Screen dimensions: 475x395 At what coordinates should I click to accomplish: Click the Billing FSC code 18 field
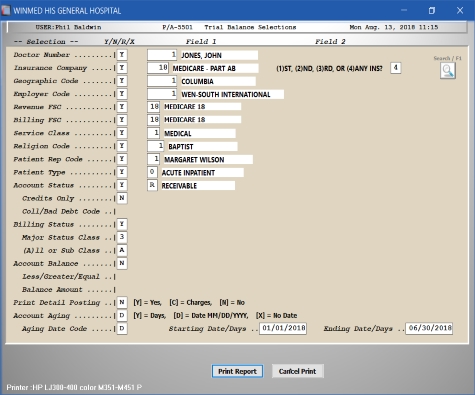[153, 120]
